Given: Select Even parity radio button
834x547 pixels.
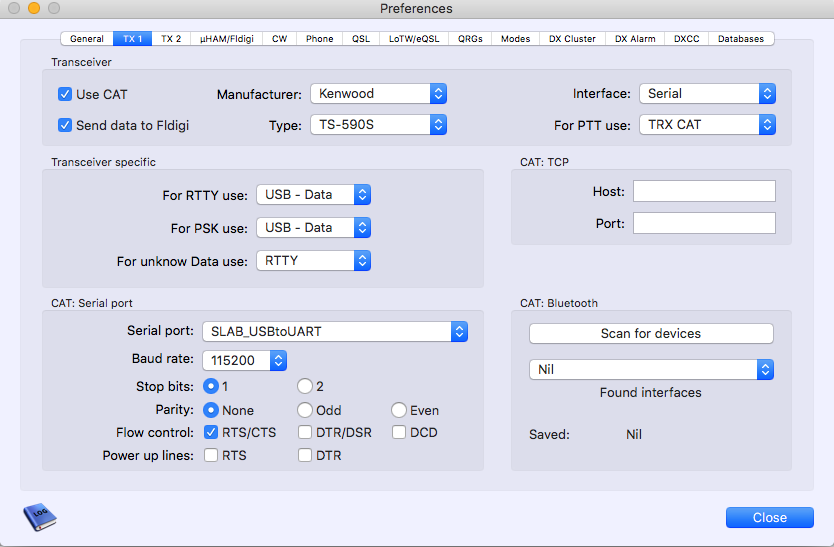Looking at the screenshot, I should pyautogui.click(x=399, y=410).
